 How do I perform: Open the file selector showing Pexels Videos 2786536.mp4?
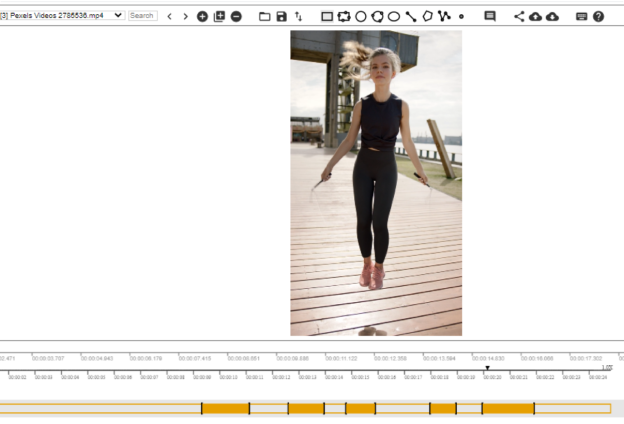[62, 16]
